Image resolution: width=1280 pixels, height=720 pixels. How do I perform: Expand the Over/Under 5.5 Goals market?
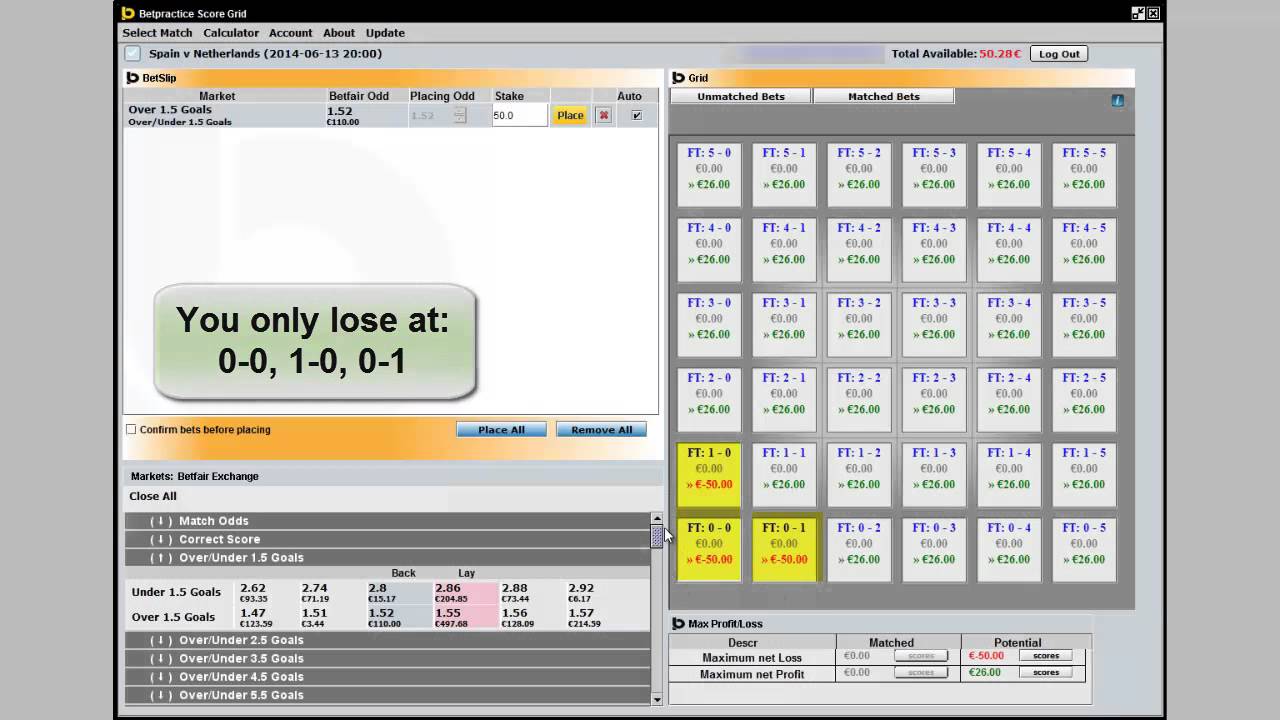387,695
